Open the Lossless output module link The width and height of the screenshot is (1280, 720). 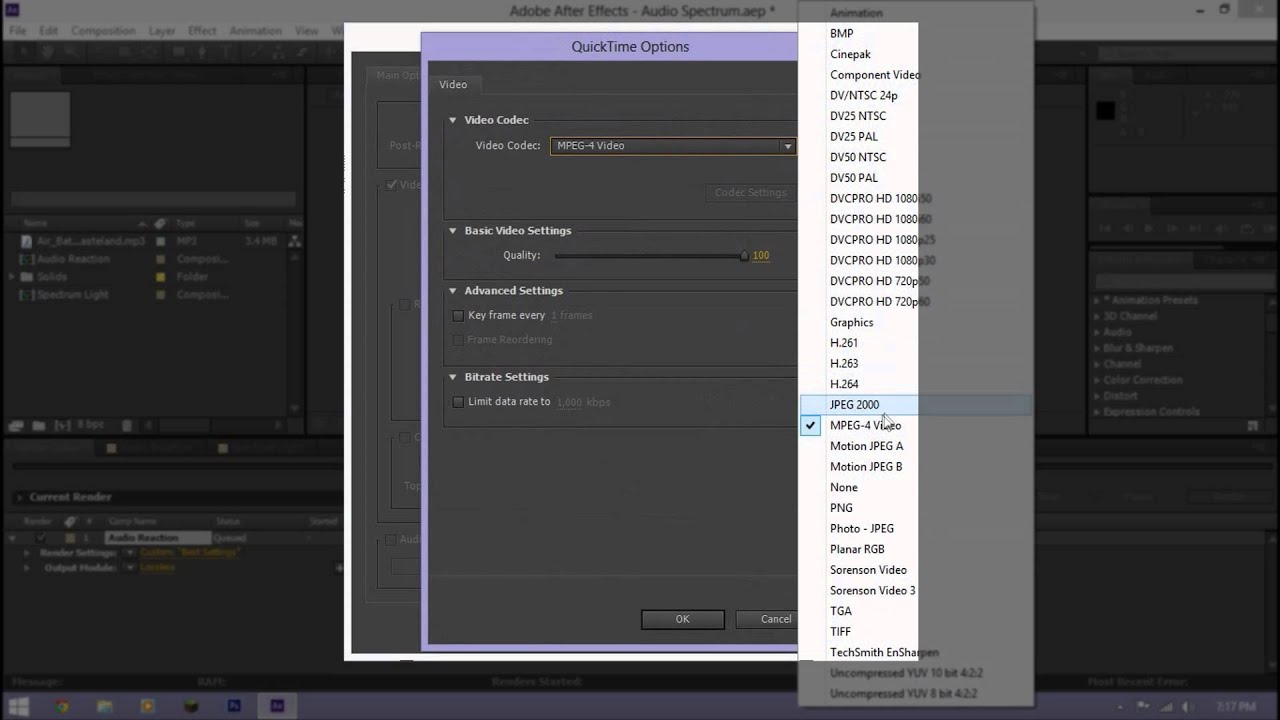click(x=156, y=567)
